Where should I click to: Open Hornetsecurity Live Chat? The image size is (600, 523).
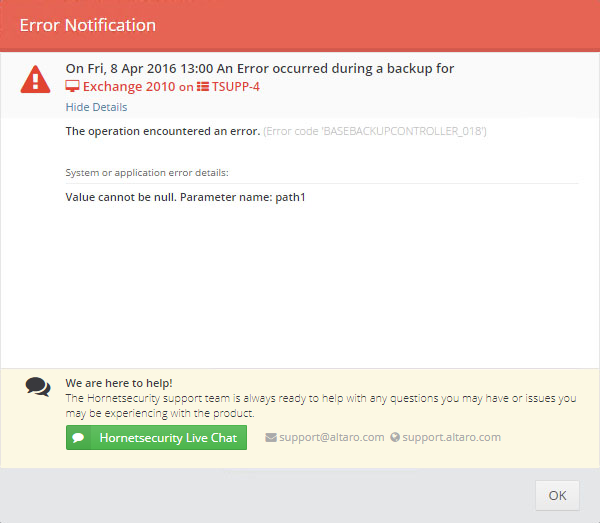coord(156,437)
